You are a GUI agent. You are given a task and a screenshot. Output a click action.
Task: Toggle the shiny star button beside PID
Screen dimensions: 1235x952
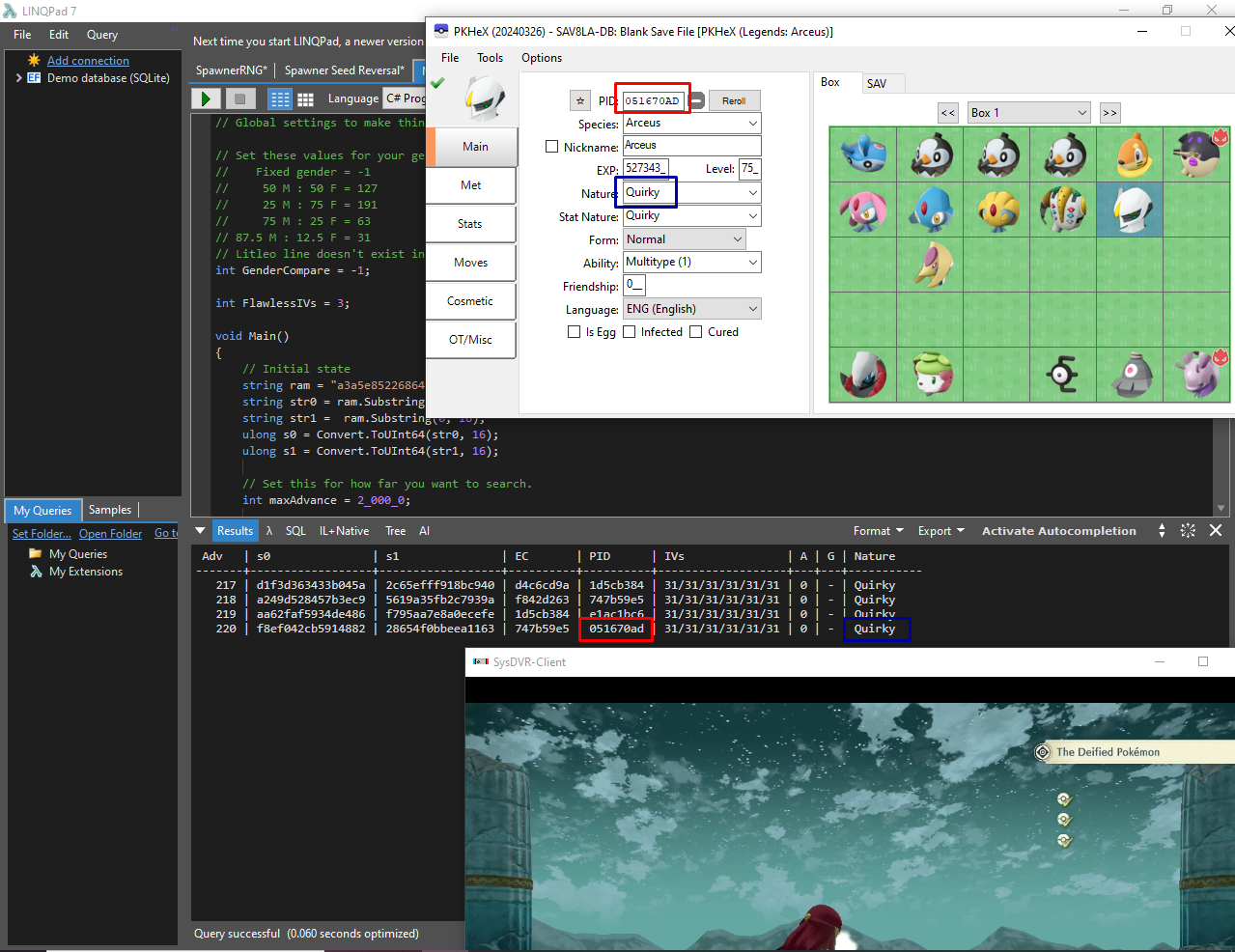point(579,100)
